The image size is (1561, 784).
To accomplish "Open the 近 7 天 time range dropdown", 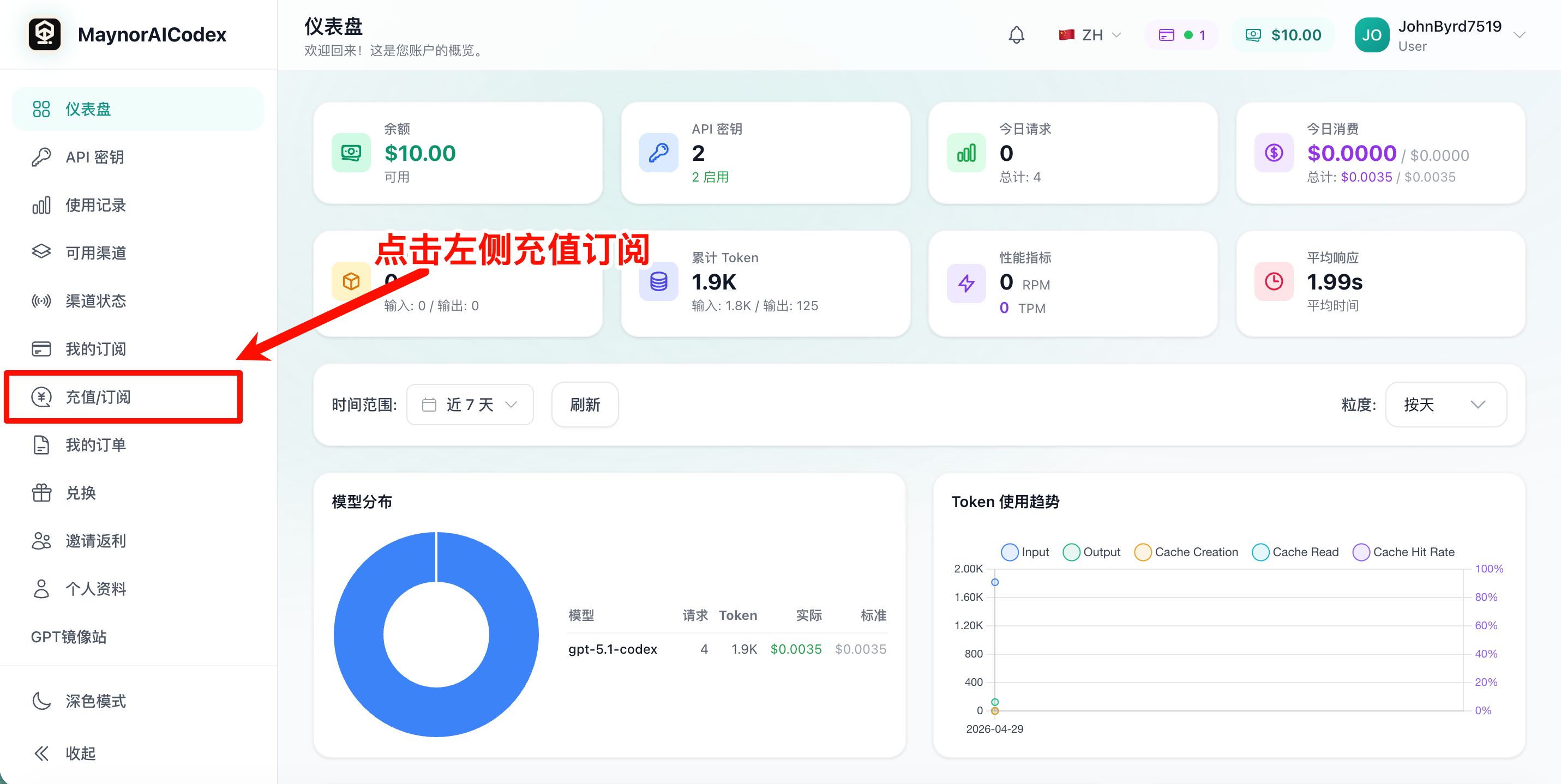I will click(470, 405).
